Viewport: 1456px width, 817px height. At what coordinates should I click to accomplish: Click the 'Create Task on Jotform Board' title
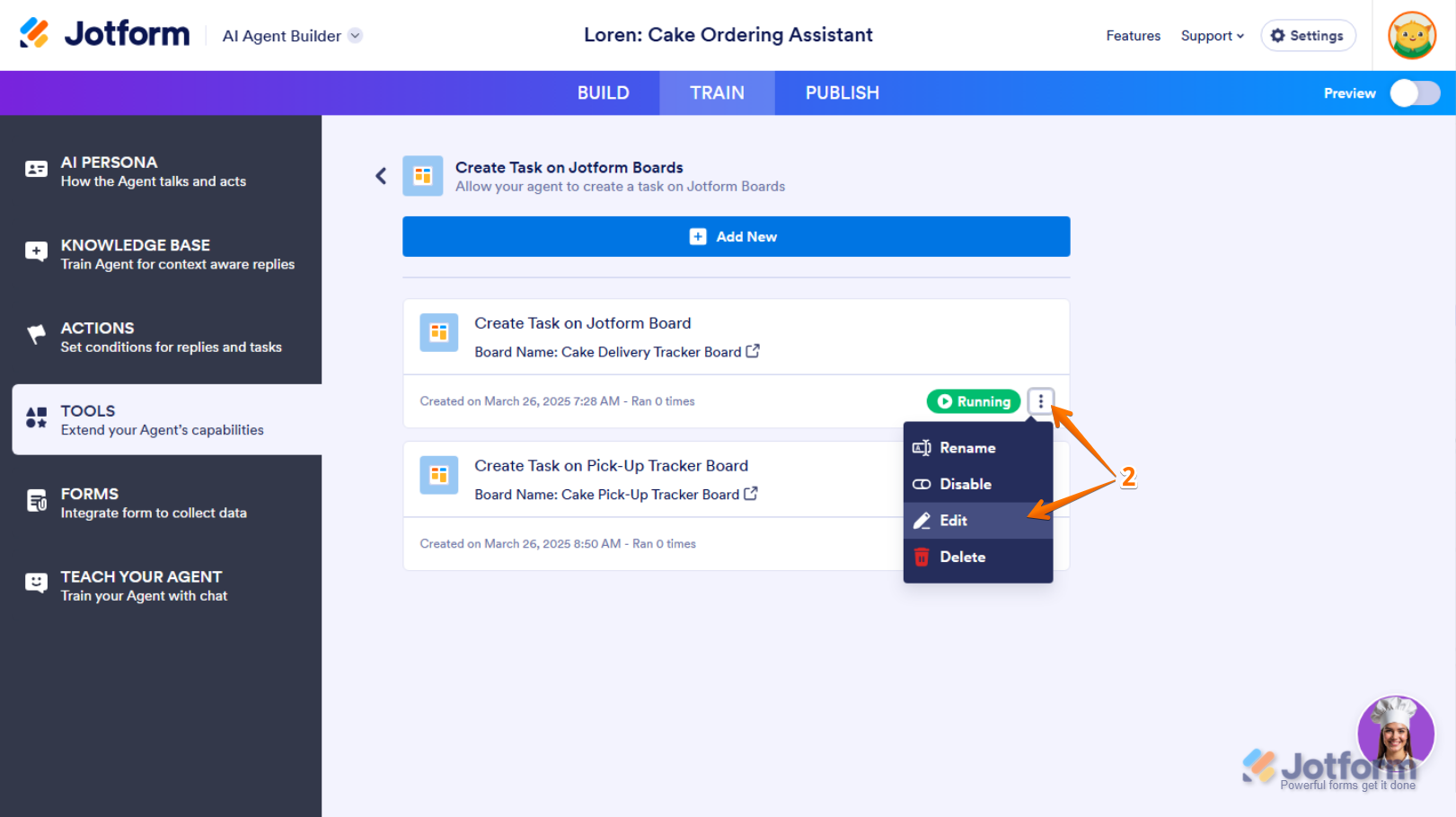tap(583, 323)
